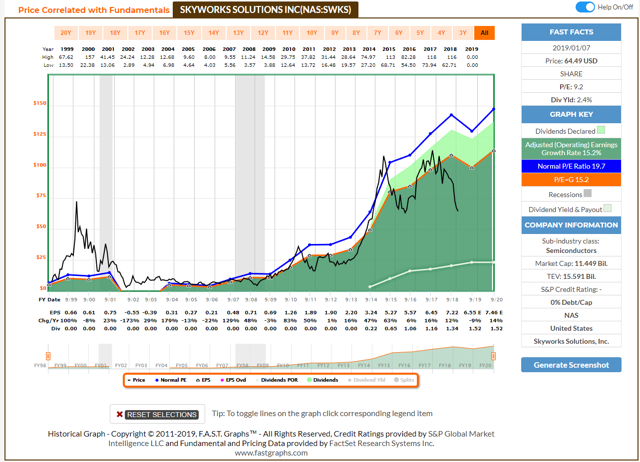Show the 7Y time range
Screen dimensions: 640x462
pyautogui.click(x=378, y=33)
